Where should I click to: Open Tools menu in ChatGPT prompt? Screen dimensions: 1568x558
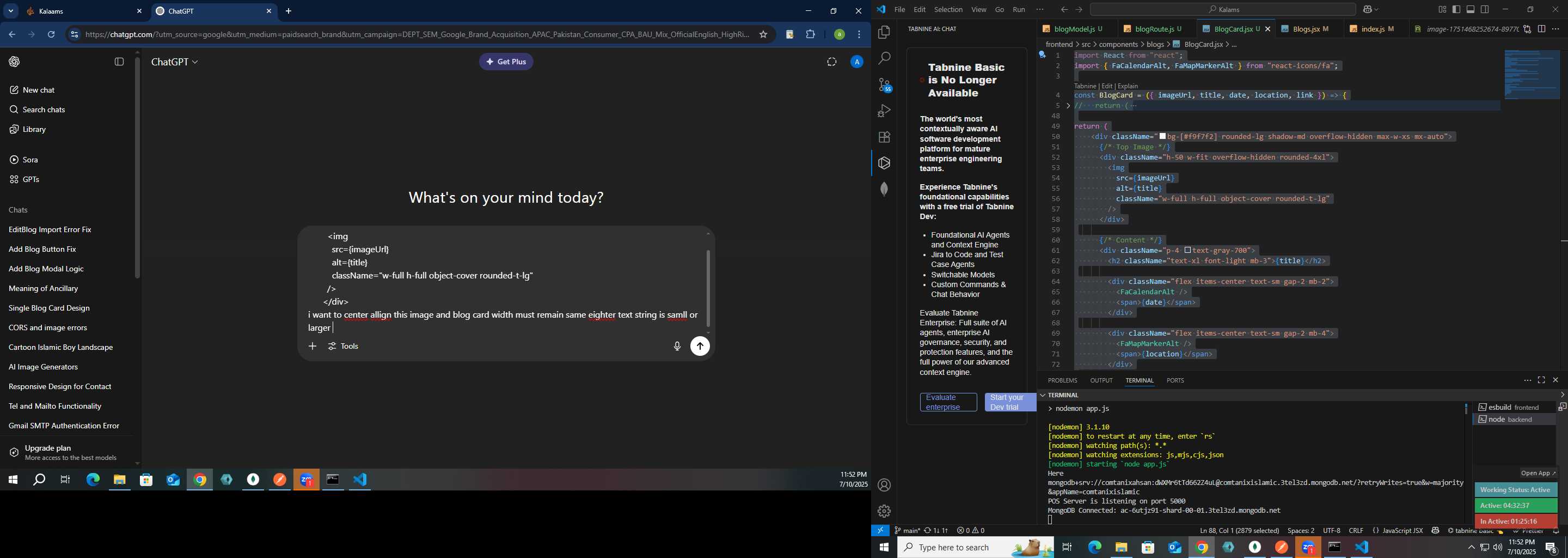[344, 346]
